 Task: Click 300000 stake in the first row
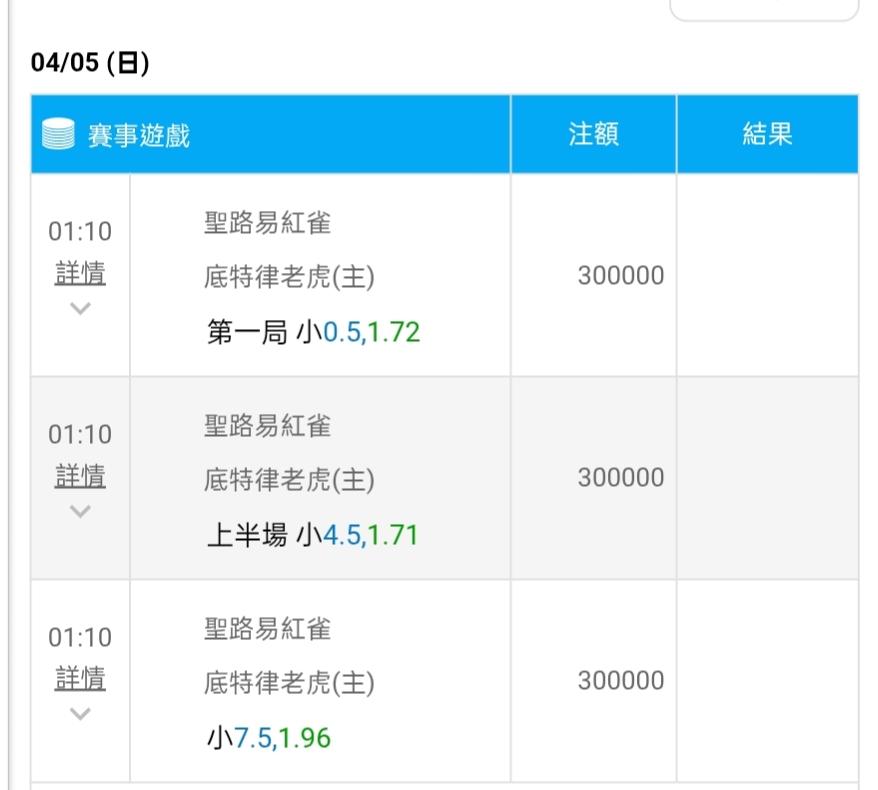(620, 276)
